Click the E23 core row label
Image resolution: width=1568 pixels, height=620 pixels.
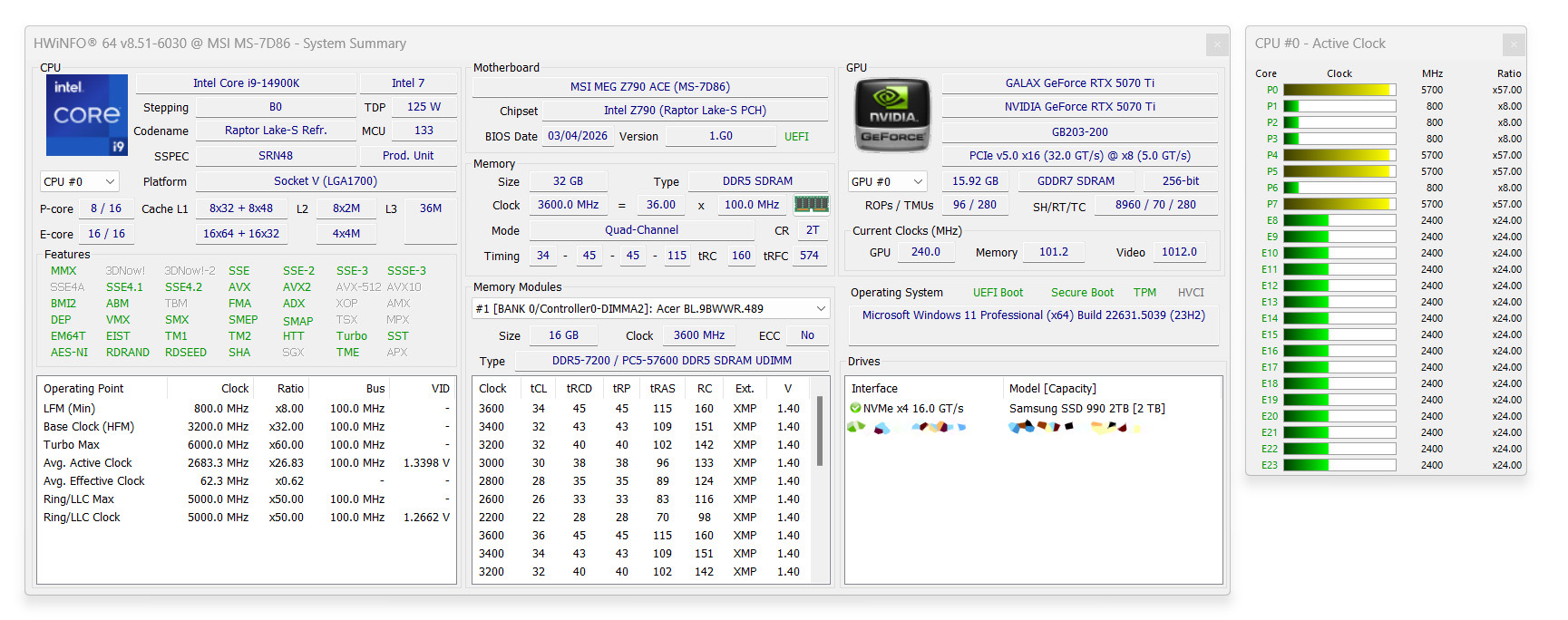(x=1269, y=465)
